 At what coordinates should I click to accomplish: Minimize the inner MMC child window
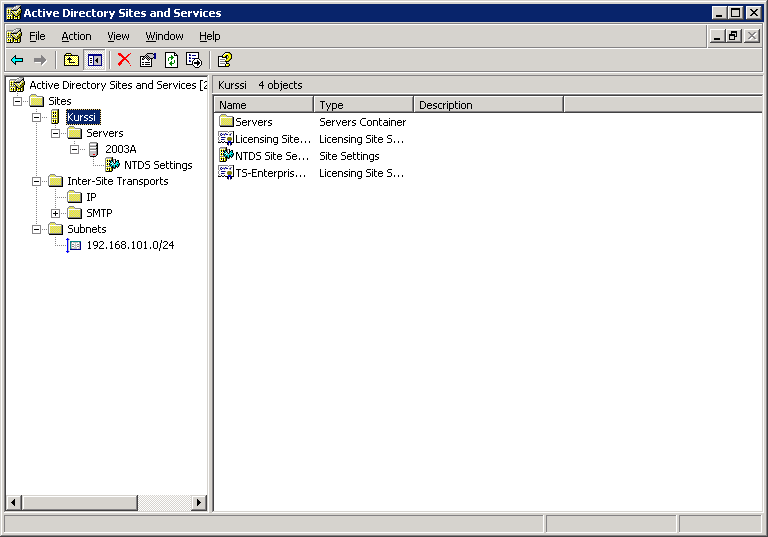pos(717,36)
